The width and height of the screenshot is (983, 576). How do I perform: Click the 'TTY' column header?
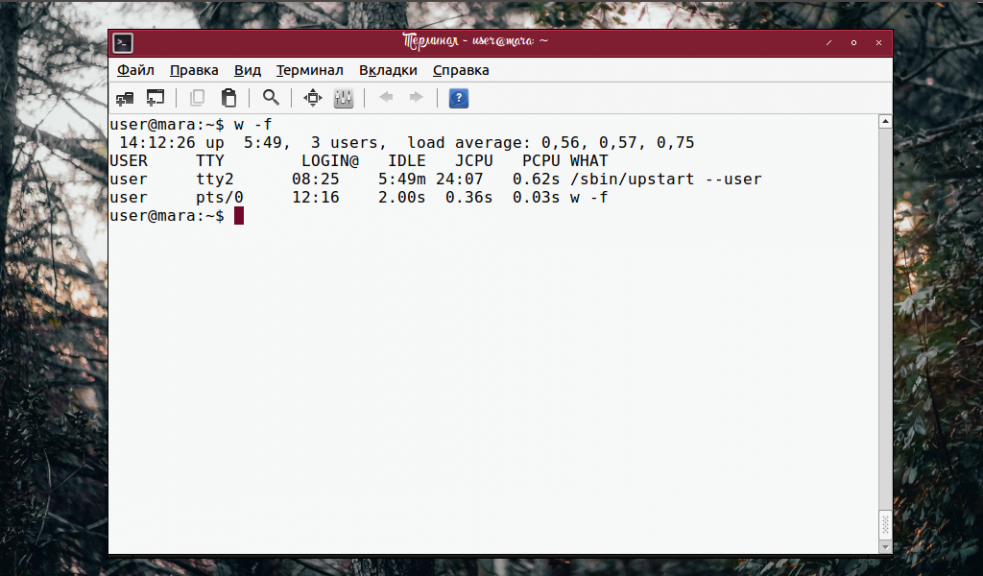(210, 161)
